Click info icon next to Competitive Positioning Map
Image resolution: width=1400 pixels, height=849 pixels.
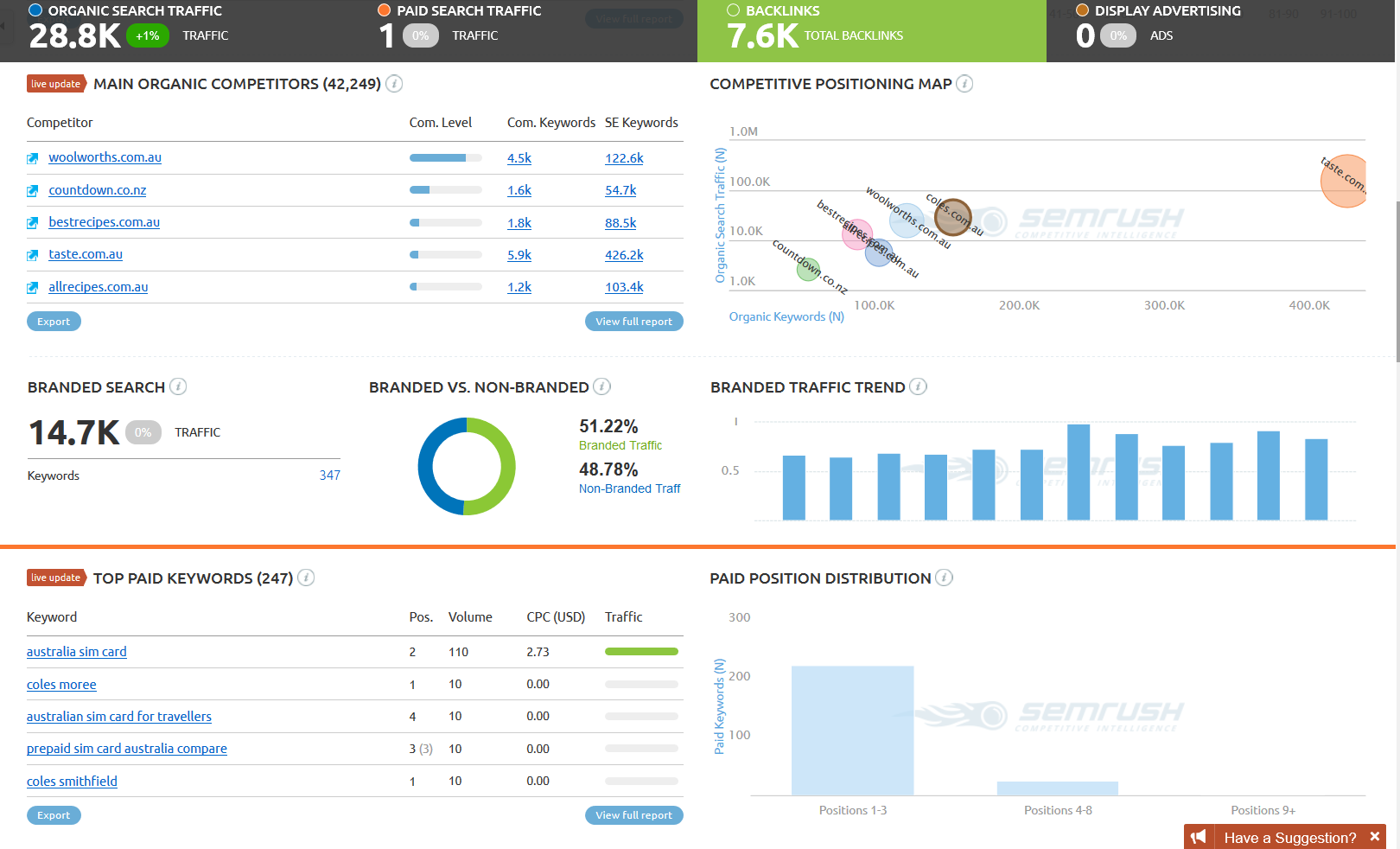tap(964, 84)
